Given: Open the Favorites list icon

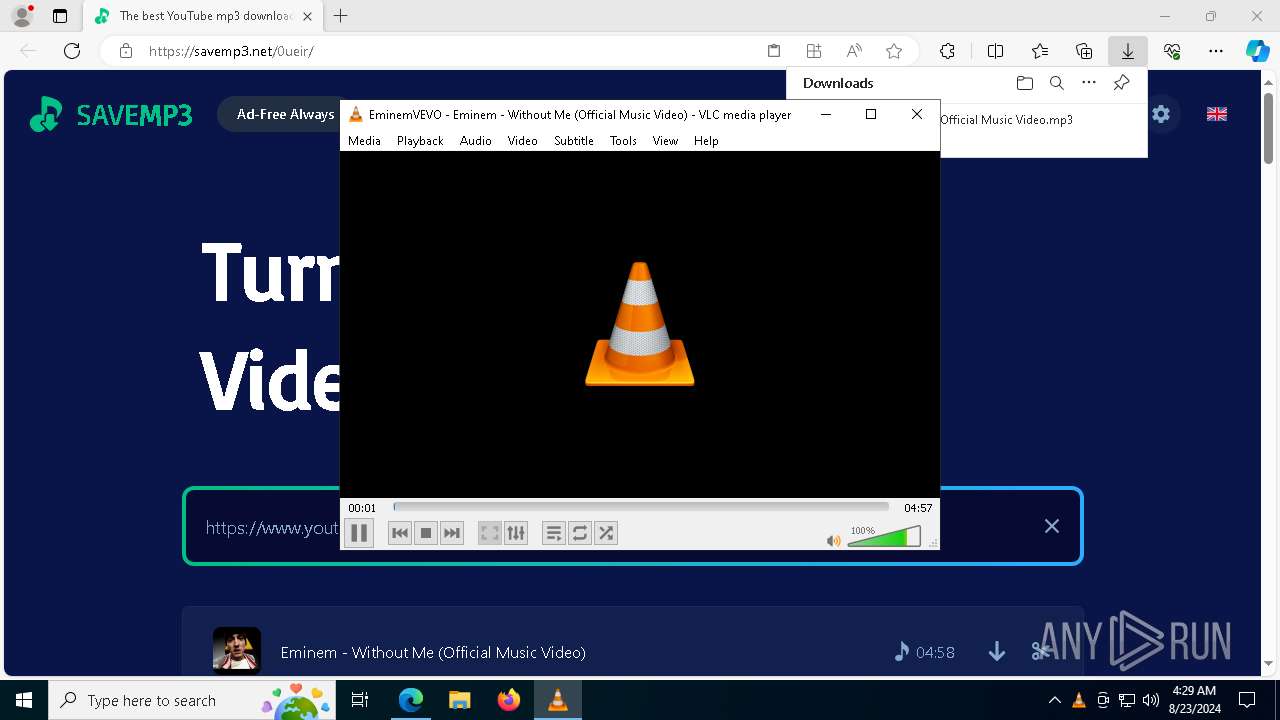Looking at the screenshot, I should [1040, 51].
